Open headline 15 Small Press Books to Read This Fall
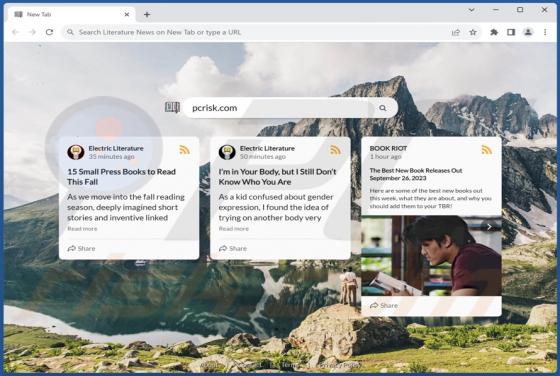Screen dimensions: 560x376 [121, 177]
